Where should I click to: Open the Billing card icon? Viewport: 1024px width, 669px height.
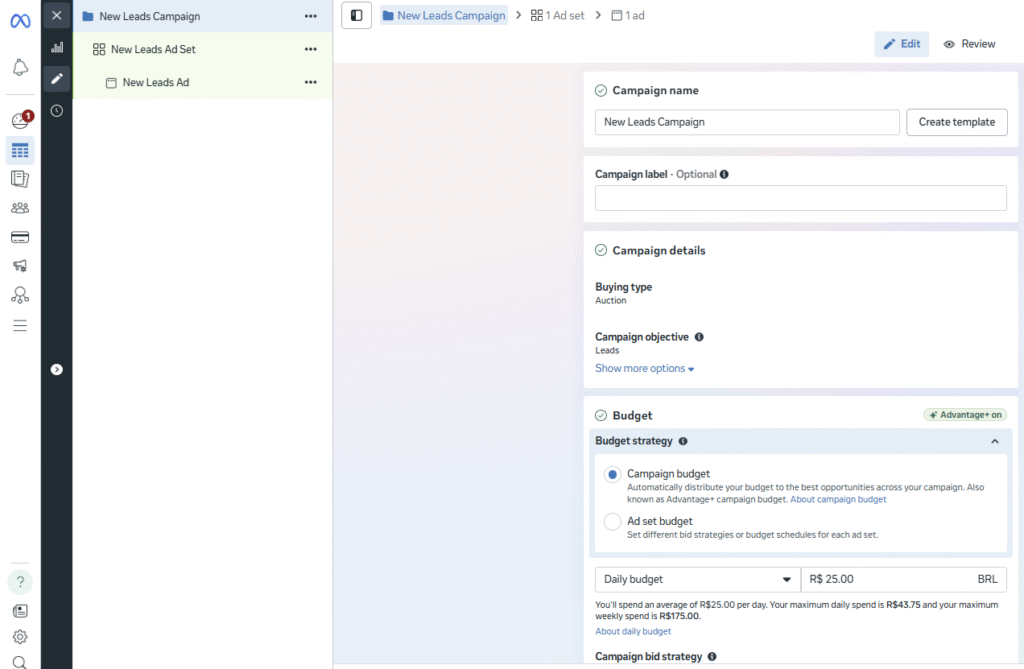click(x=20, y=237)
